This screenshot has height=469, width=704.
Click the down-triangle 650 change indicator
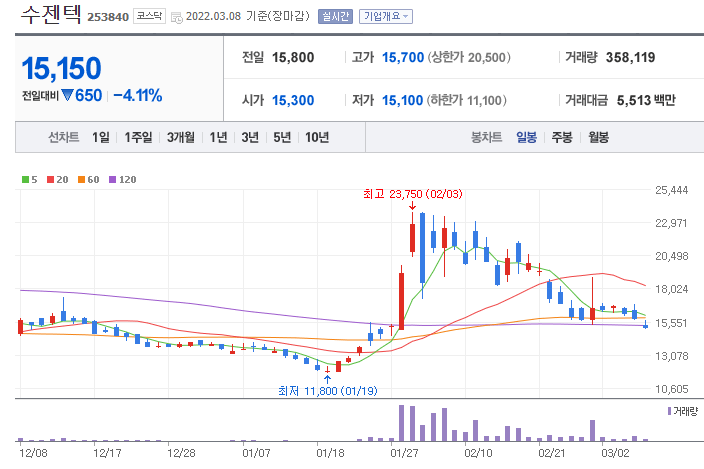(82, 96)
